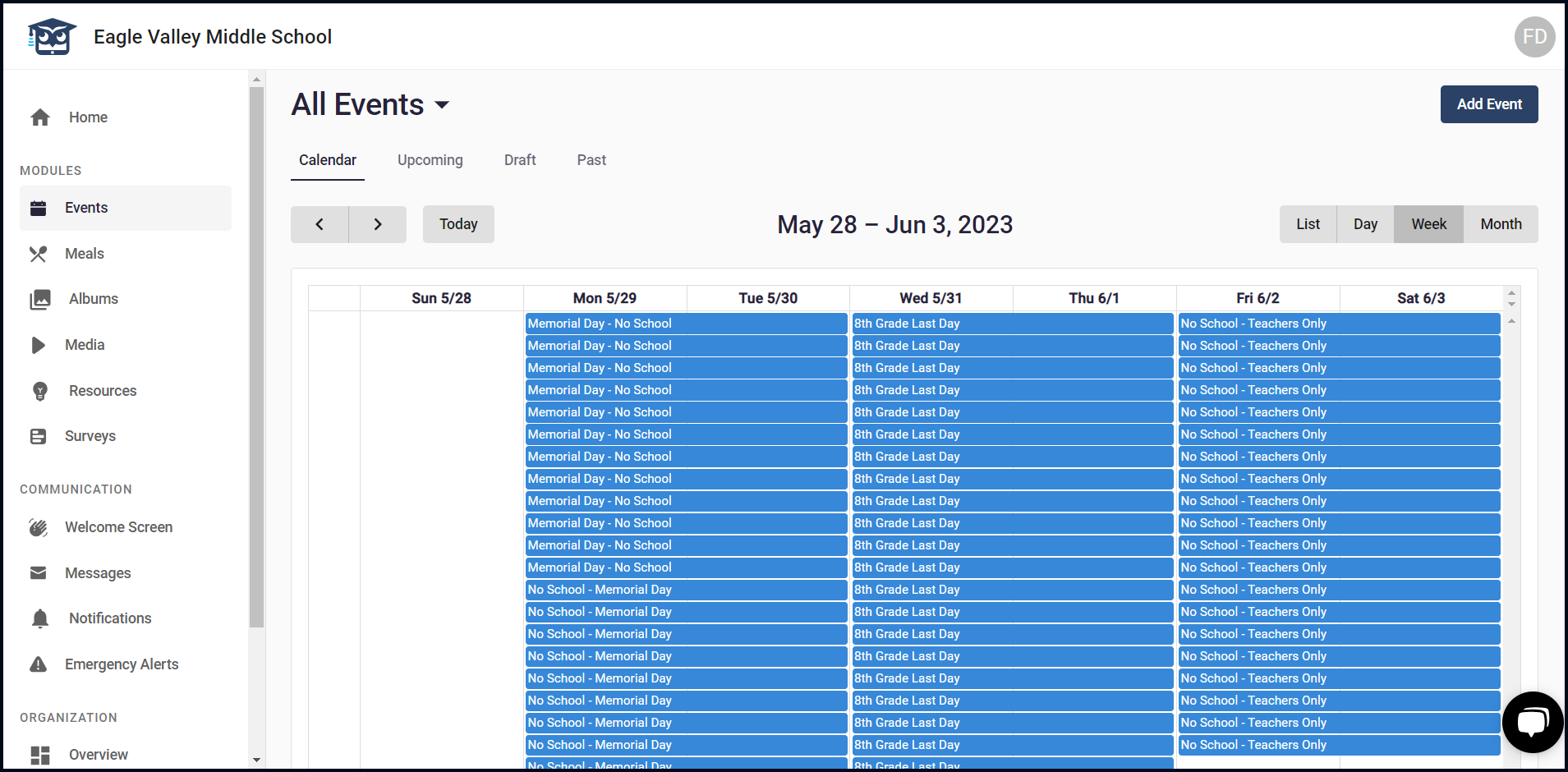The width and height of the screenshot is (1568, 772).
Task: Click the Emergency Alerts warning icon
Action: tap(39, 664)
